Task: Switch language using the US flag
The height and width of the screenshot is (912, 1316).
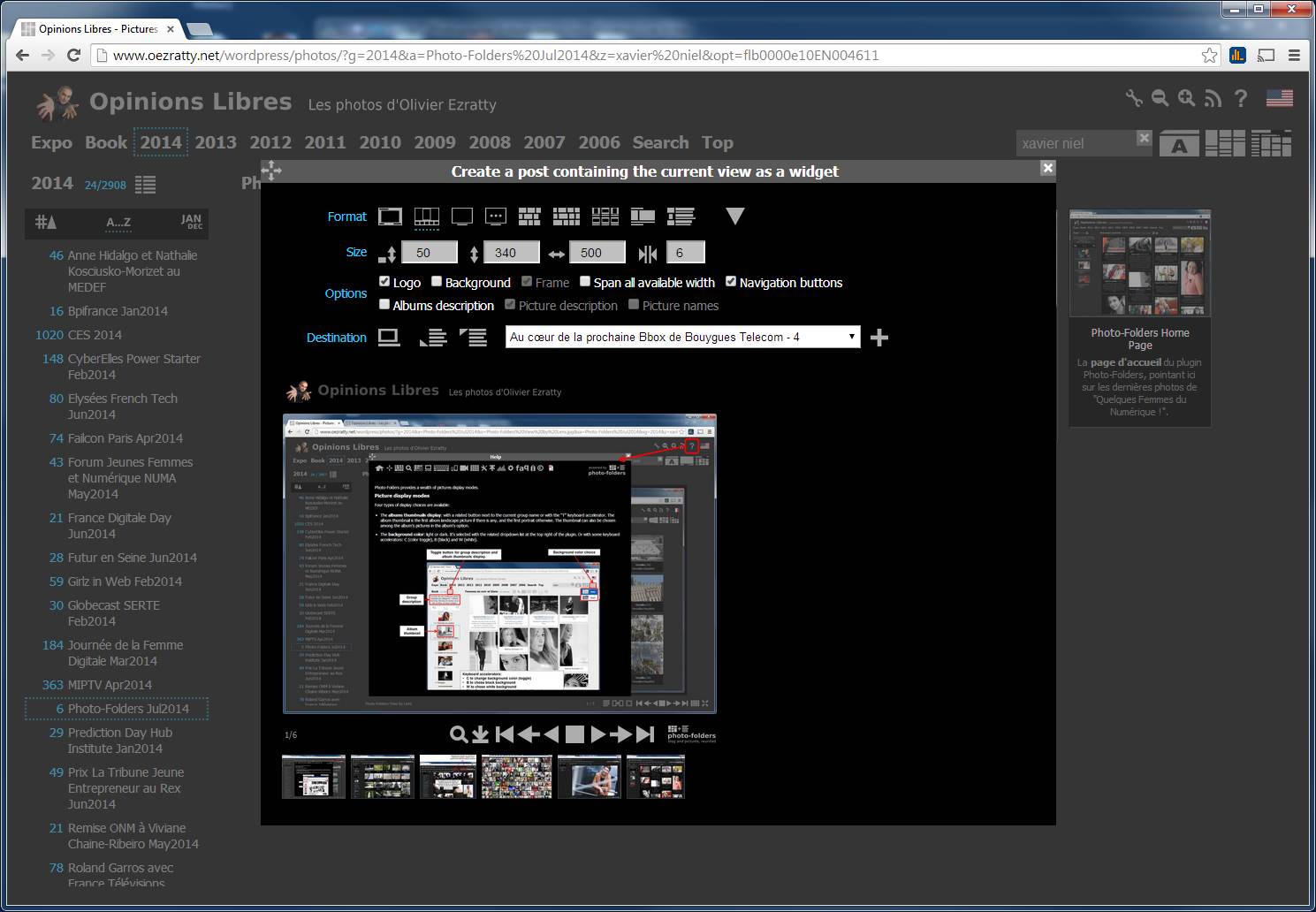Action: point(1279,99)
